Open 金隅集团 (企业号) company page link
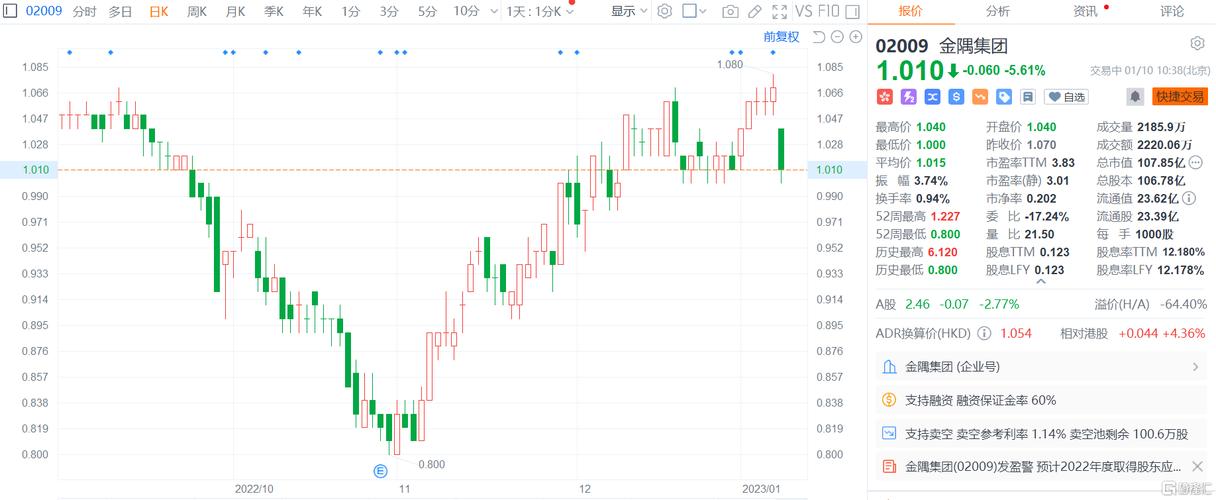The width and height of the screenshot is (1216, 500). click(x=1040, y=367)
